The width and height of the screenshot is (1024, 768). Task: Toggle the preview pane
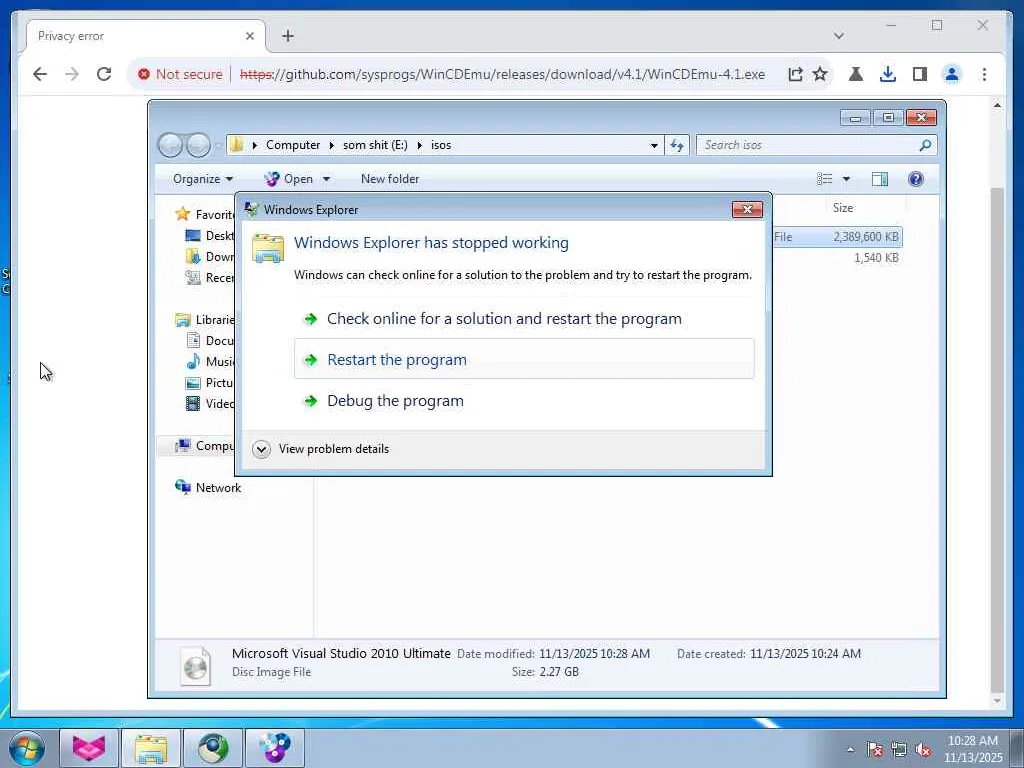(880, 179)
